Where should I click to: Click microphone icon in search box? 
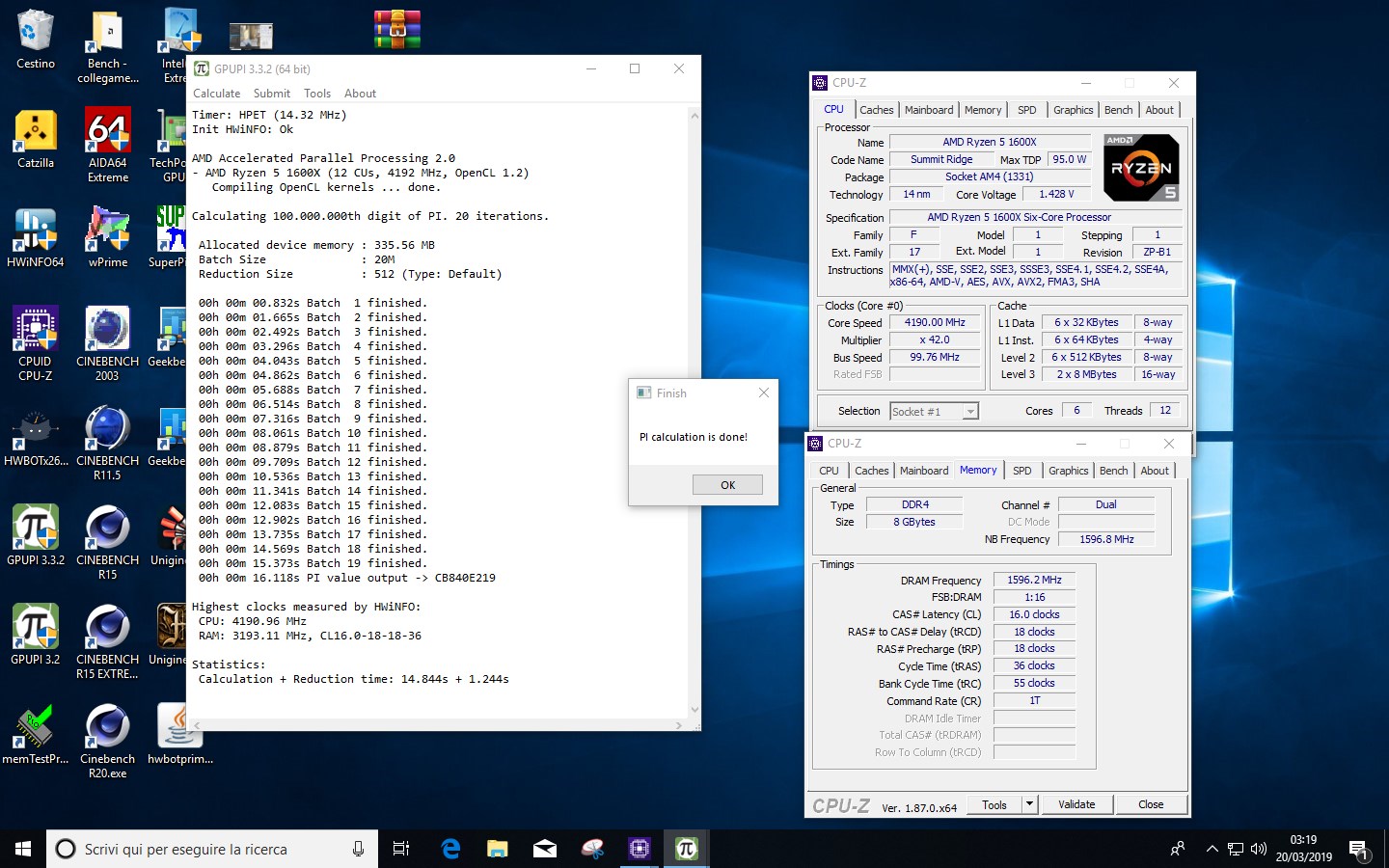[358, 849]
